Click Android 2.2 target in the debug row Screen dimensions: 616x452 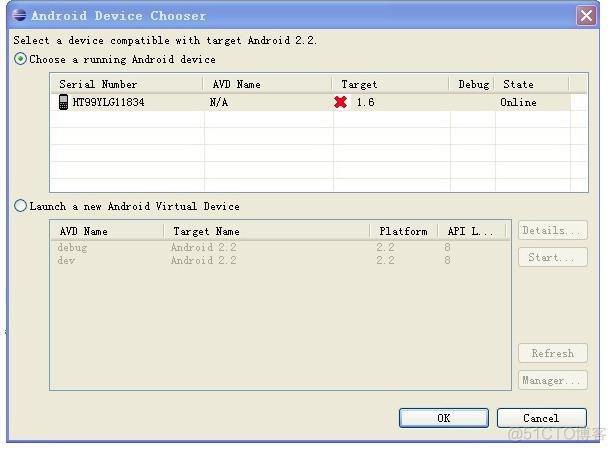coord(204,247)
